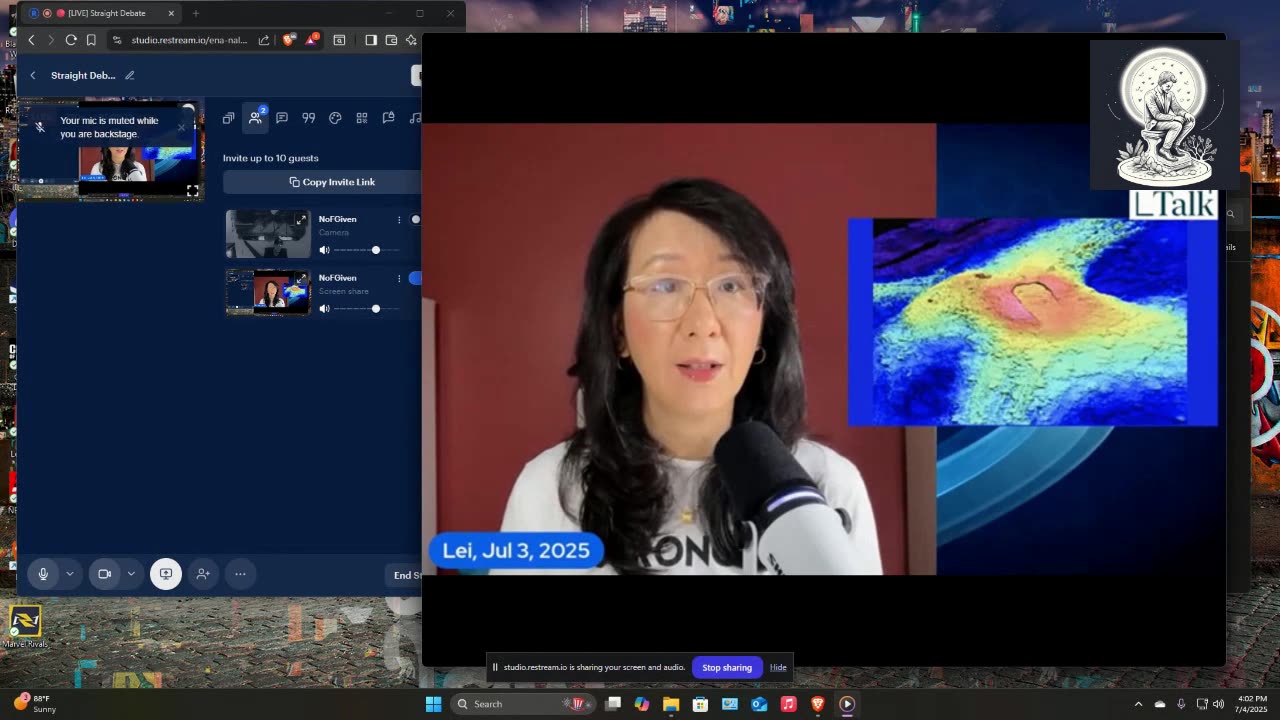The image size is (1280, 720).
Task: Open microphone device options chevron
Action: pyautogui.click(x=70, y=574)
